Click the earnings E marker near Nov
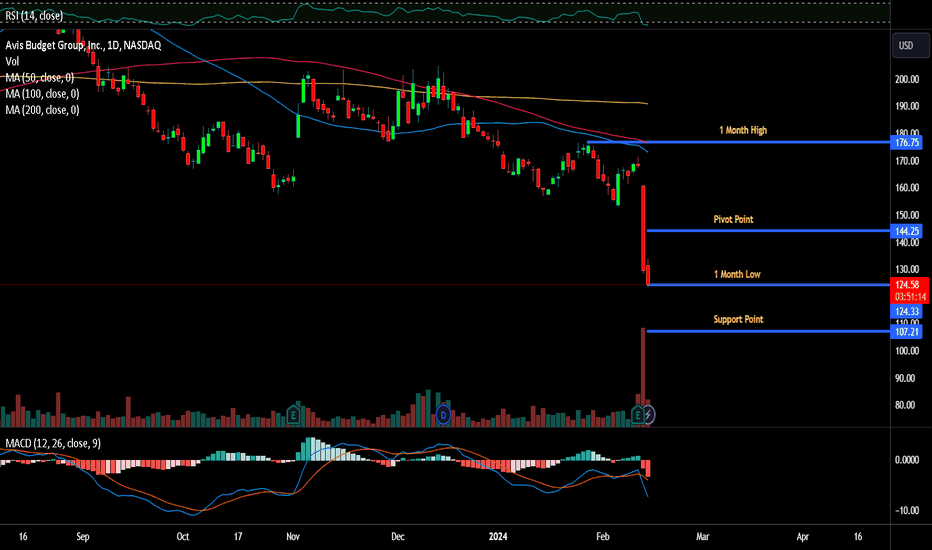The height and width of the screenshot is (550, 932). pos(293,414)
